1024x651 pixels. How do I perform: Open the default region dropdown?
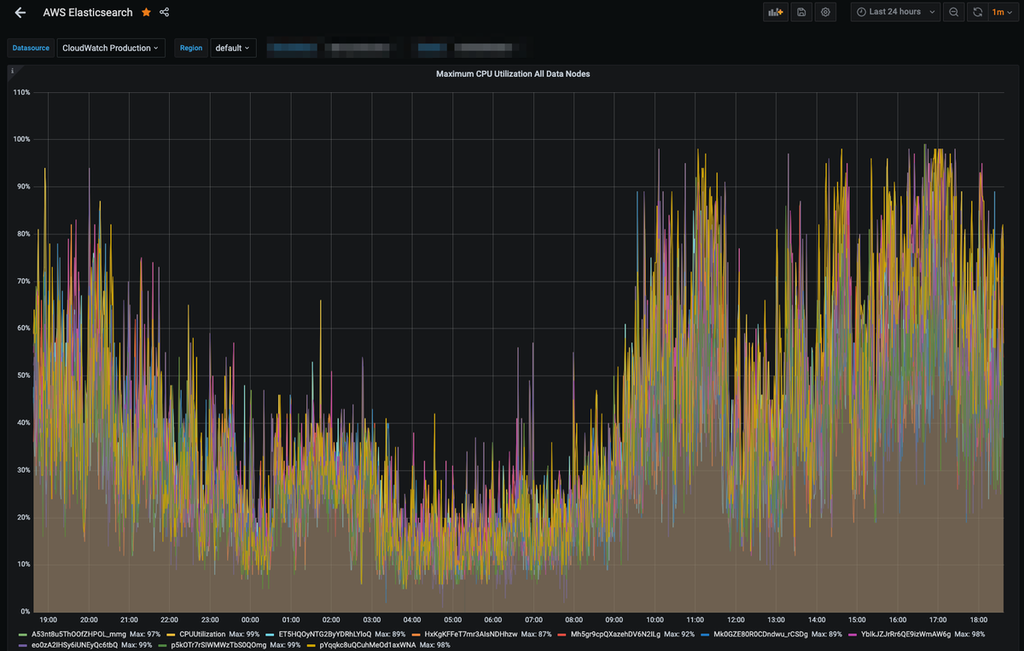(232, 48)
